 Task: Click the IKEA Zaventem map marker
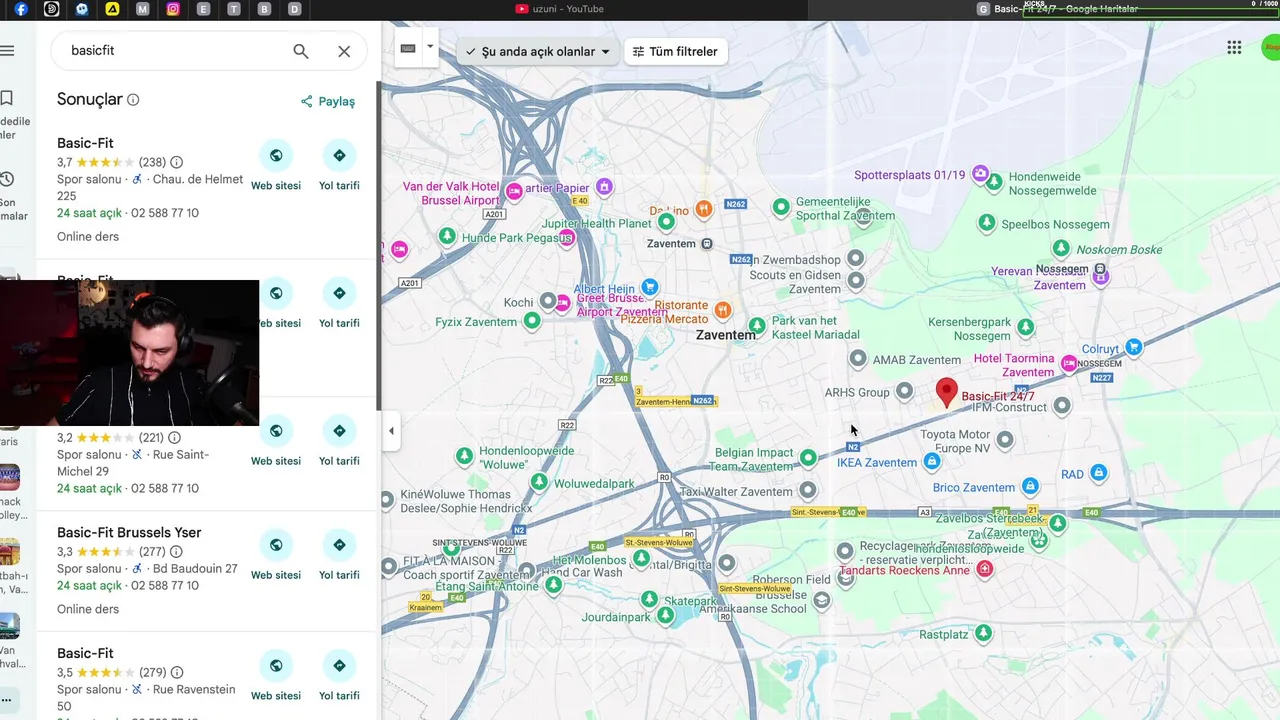(x=932, y=462)
